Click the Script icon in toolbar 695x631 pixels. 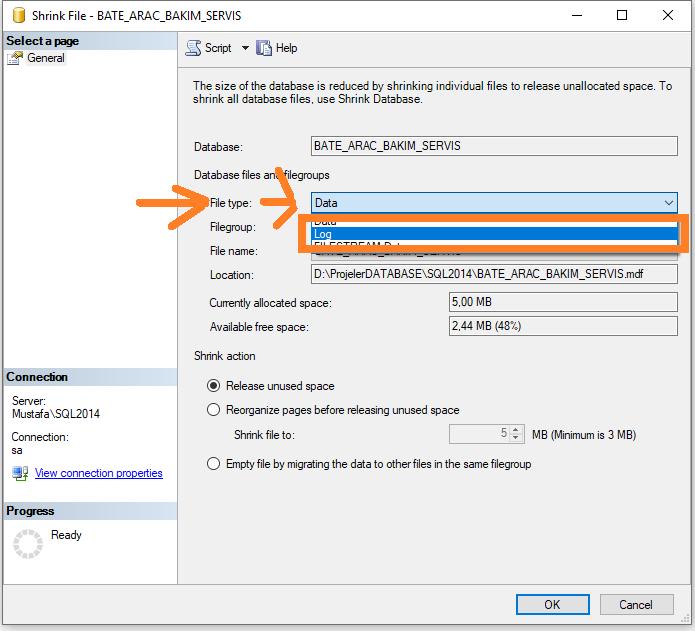coord(194,48)
